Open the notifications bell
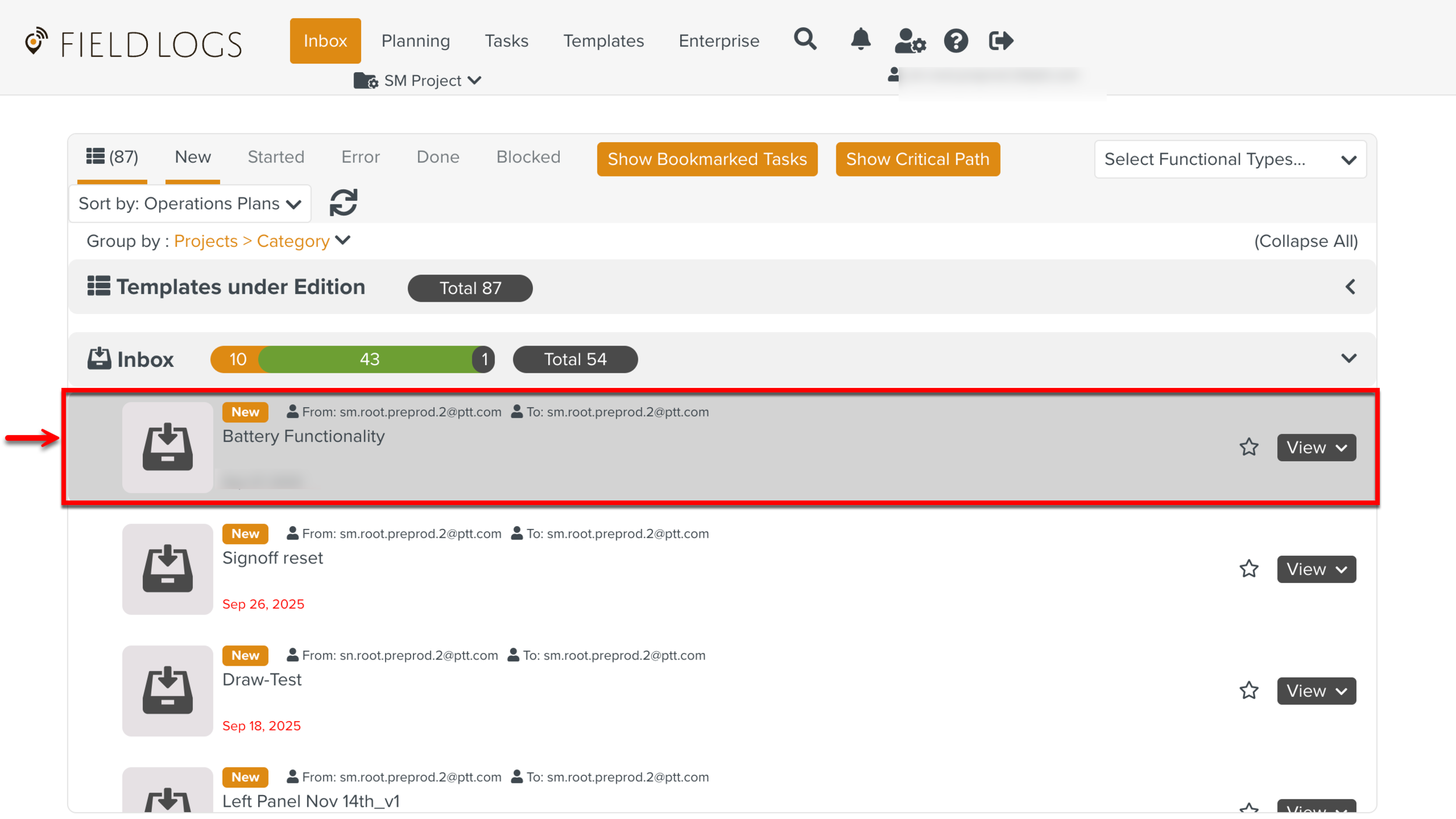This screenshot has width=1456, height=819. (x=860, y=40)
